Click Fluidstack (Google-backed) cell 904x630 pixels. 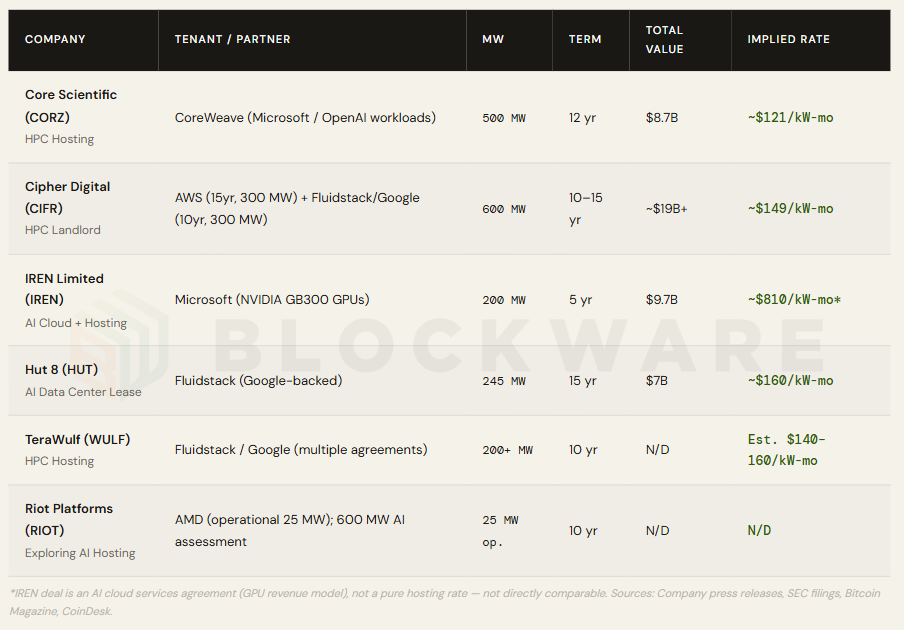(258, 380)
